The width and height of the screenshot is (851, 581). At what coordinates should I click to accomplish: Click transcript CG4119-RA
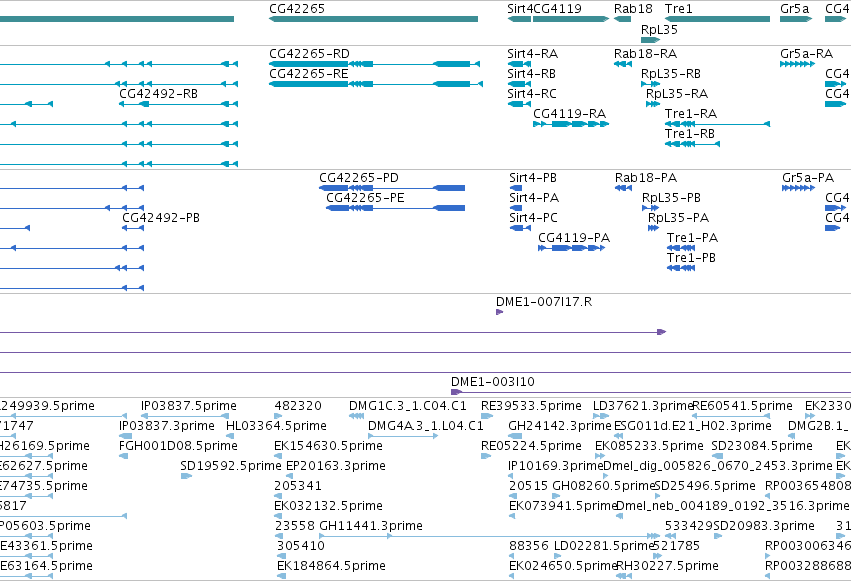[x=571, y=124]
